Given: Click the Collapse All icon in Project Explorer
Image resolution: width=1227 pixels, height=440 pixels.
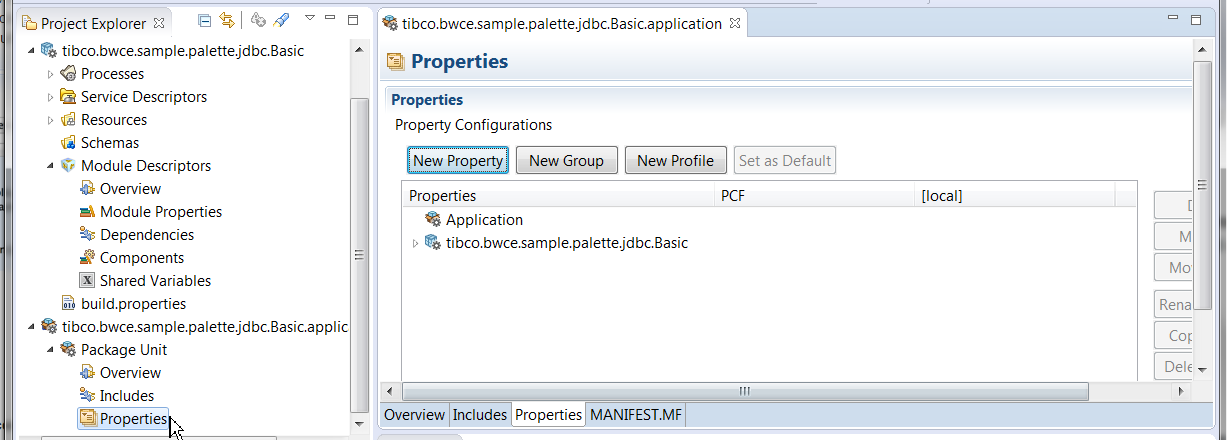Looking at the screenshot, I should coord(204,20).
